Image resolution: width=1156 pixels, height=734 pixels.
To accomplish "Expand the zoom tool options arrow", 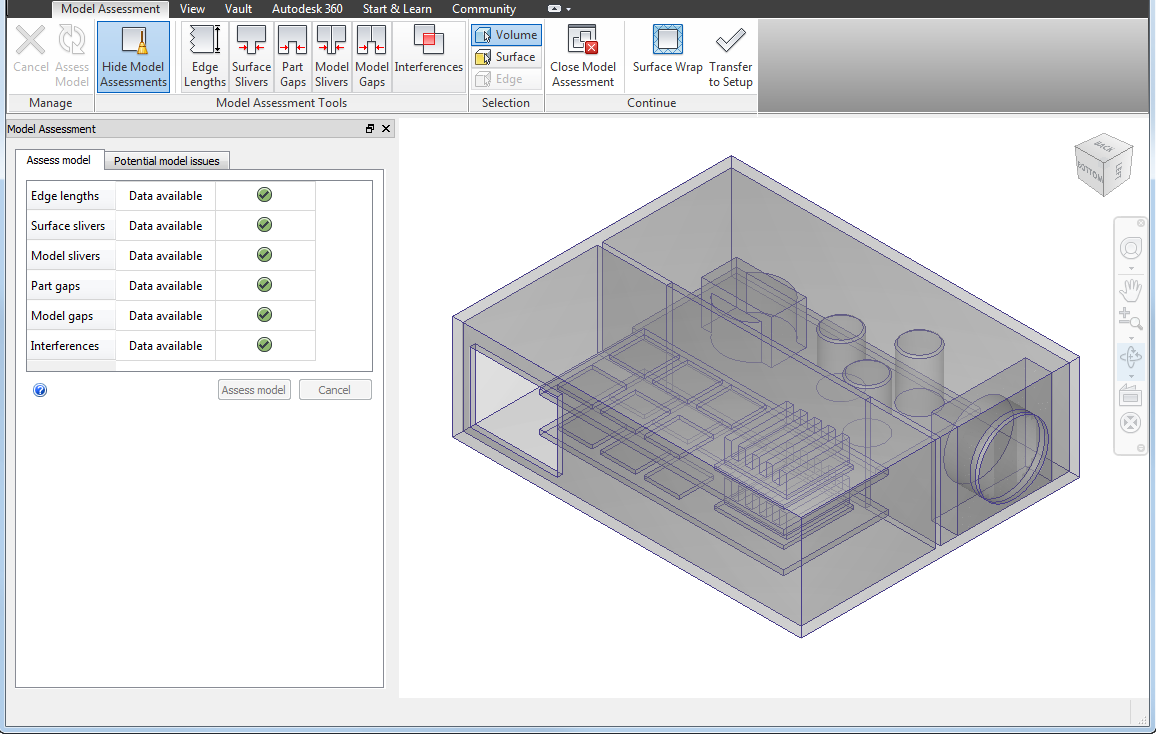I will (1132, 338).
